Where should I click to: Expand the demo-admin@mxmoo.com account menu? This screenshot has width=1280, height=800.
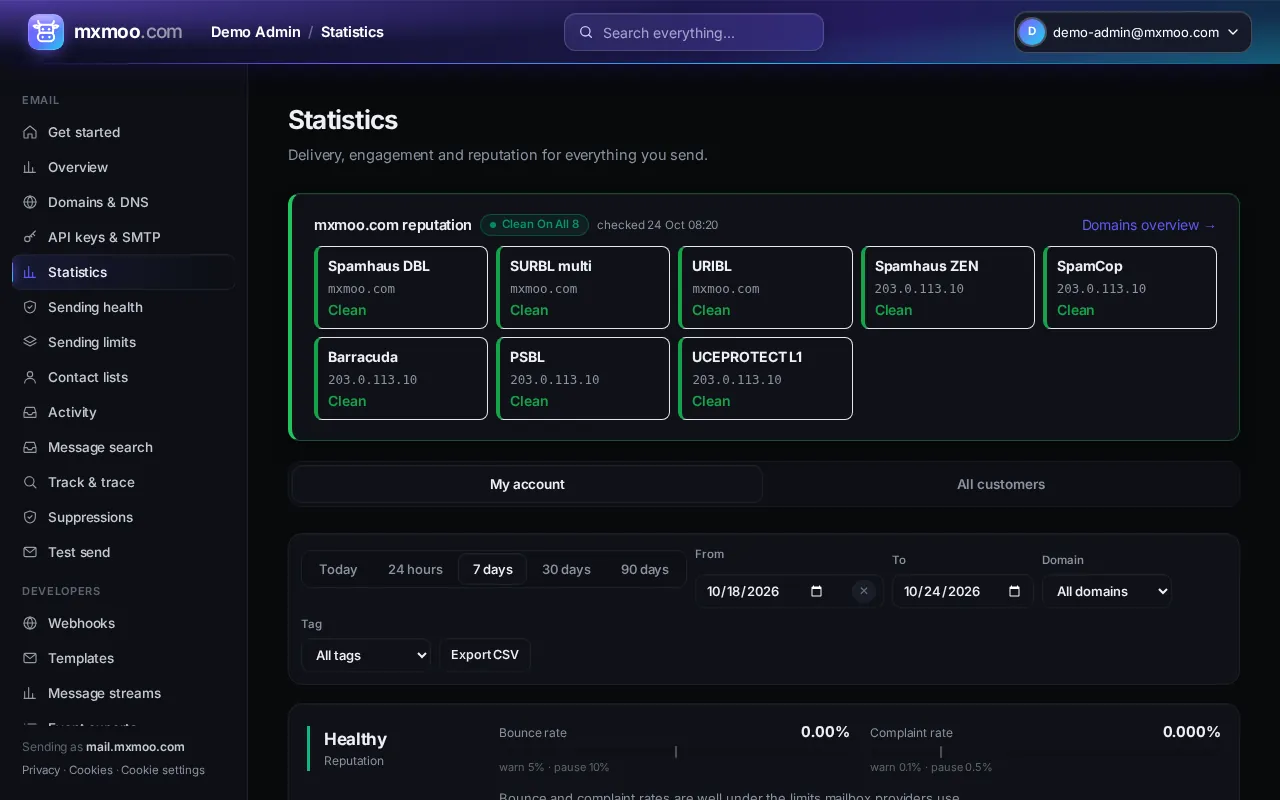point(1133,32)
